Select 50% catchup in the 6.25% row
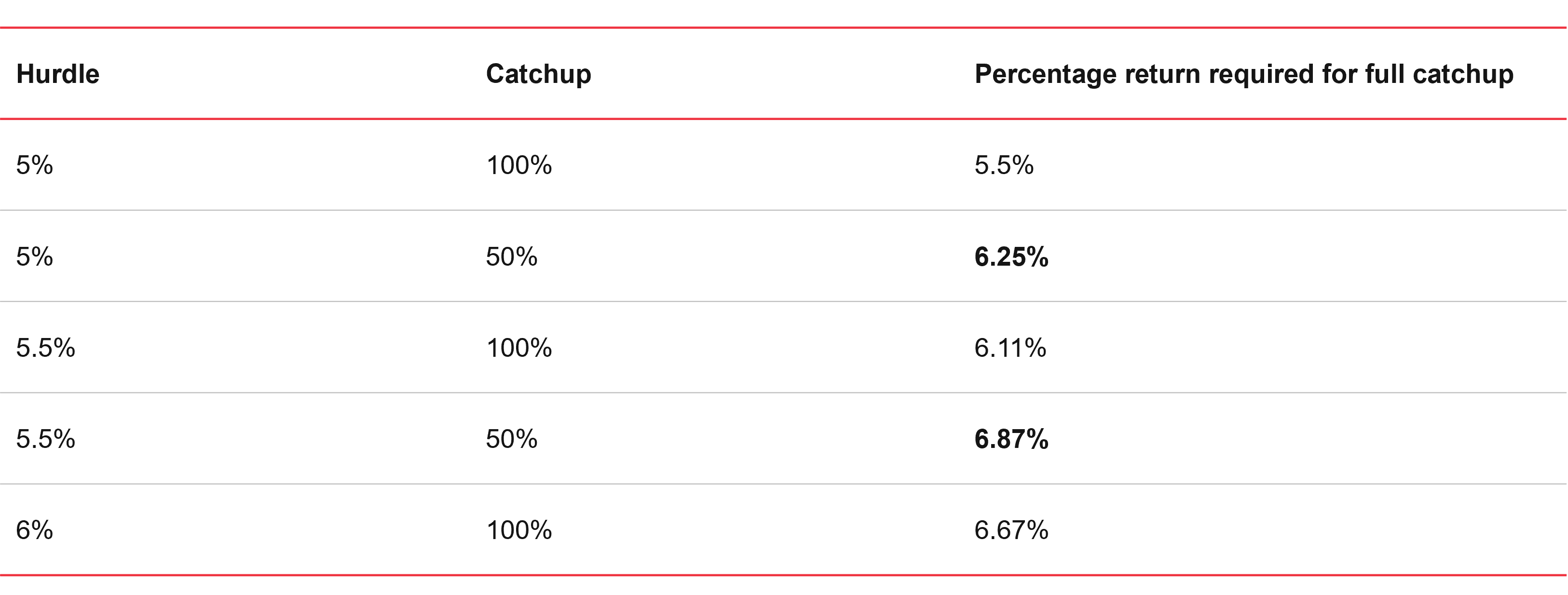 [x=511, y=257]
